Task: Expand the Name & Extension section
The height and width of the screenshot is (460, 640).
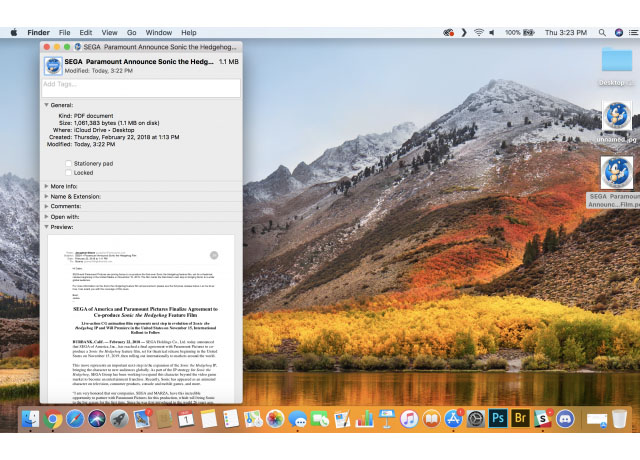Action: [46, 196]
